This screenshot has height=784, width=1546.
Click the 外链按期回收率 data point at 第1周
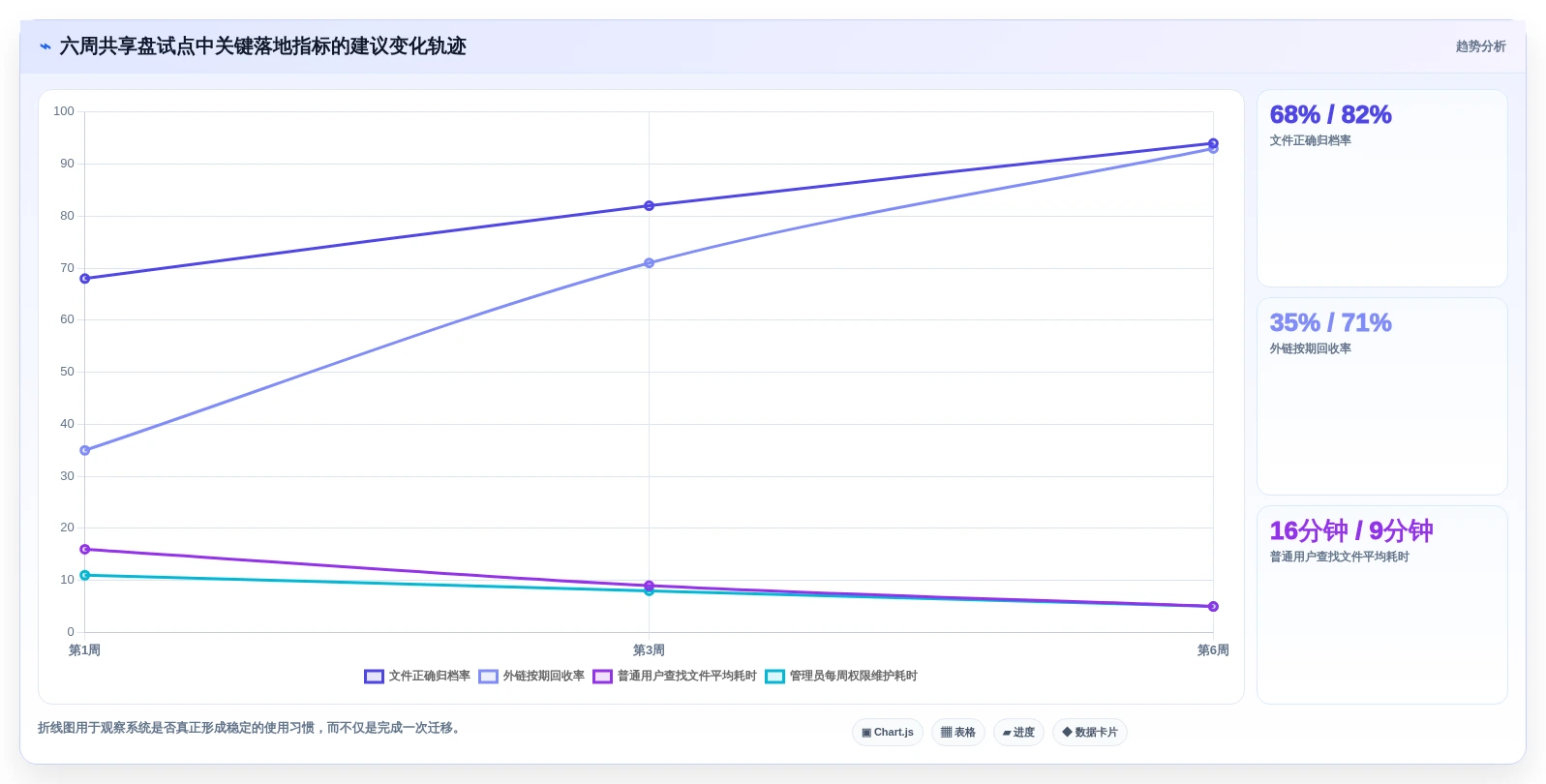pyautogui.click(x=85, y=450)
